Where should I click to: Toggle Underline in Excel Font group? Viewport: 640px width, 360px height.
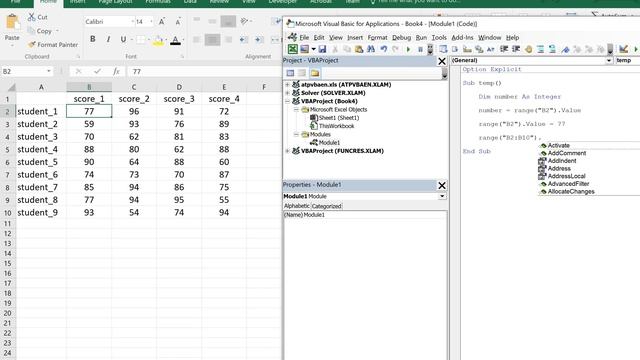tap(123, 39)
